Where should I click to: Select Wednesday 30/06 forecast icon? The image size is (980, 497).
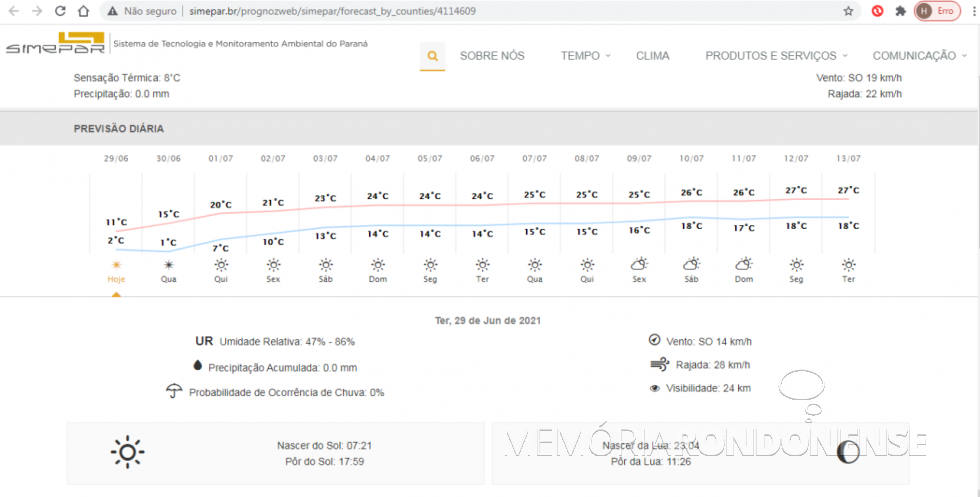coord(168,265)
